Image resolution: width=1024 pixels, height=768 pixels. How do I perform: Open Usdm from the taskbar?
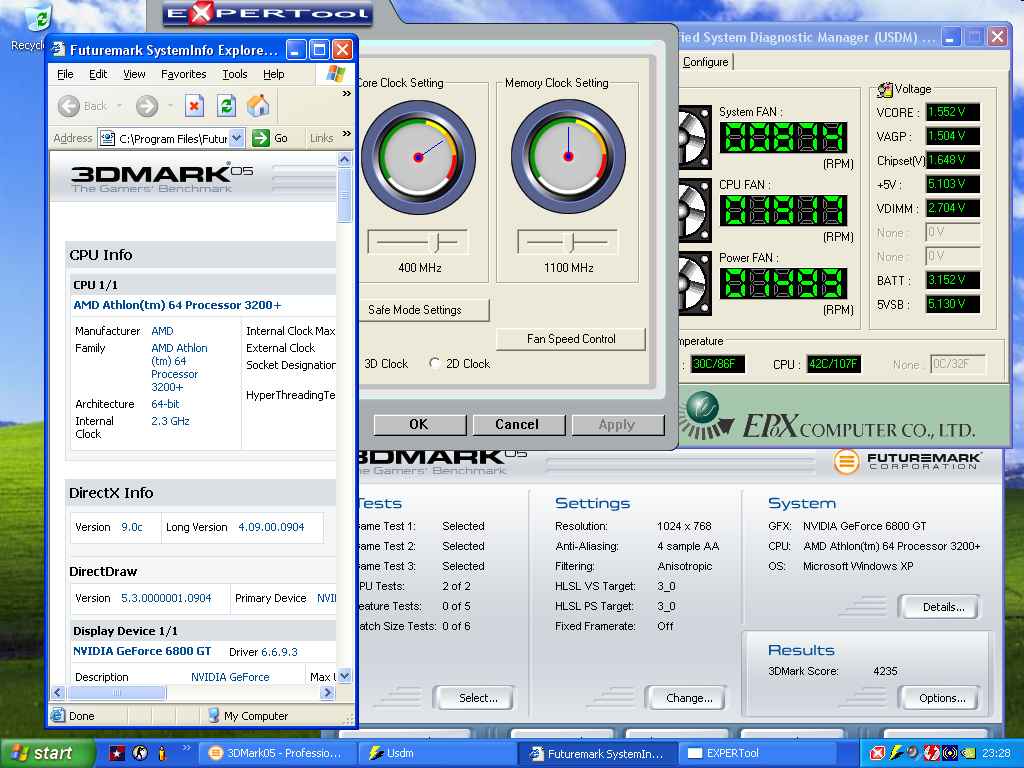tap(433, 753)
